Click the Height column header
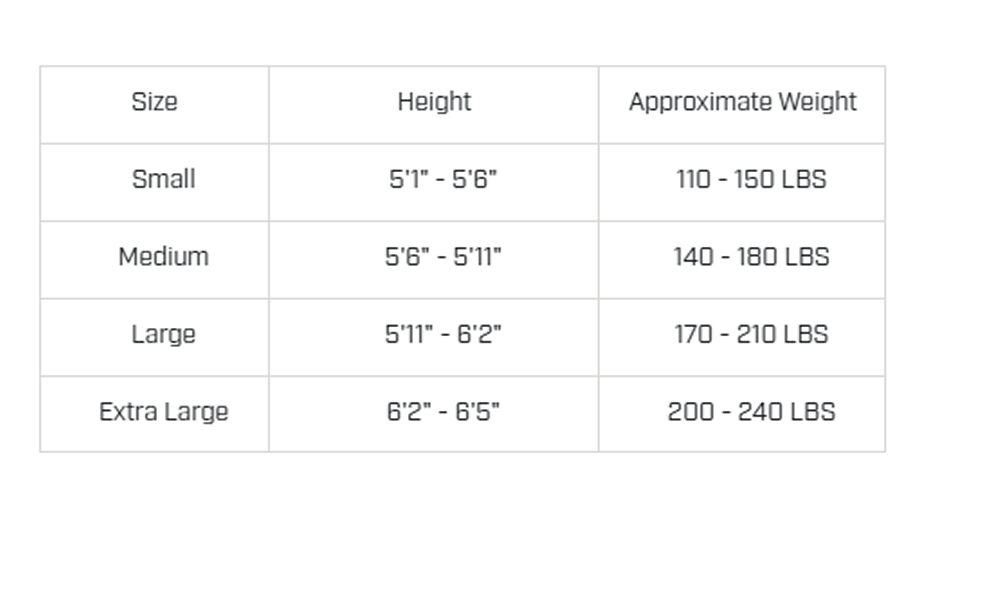 tap(434, 102)
